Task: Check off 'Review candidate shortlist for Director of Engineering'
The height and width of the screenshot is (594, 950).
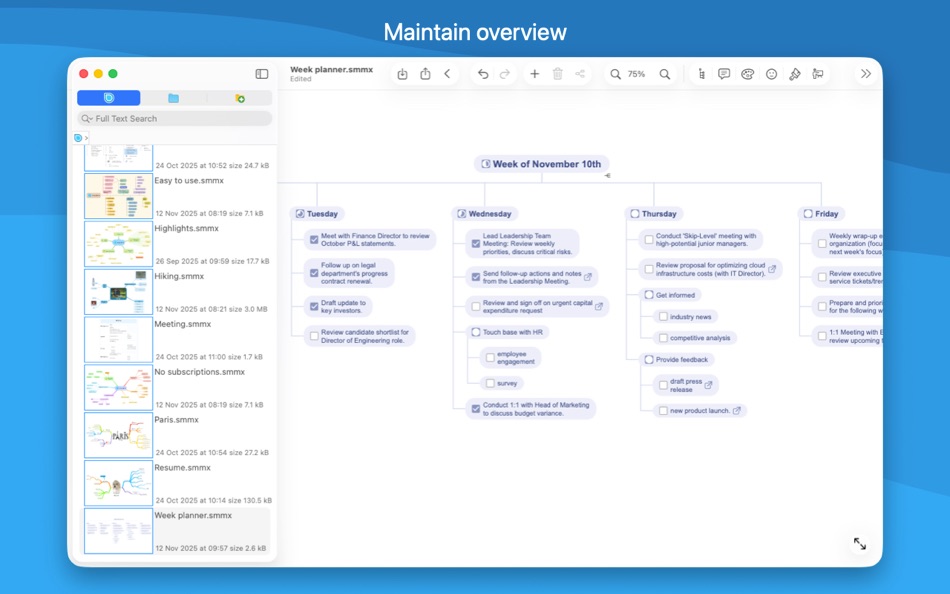Action: coord(313,334)
